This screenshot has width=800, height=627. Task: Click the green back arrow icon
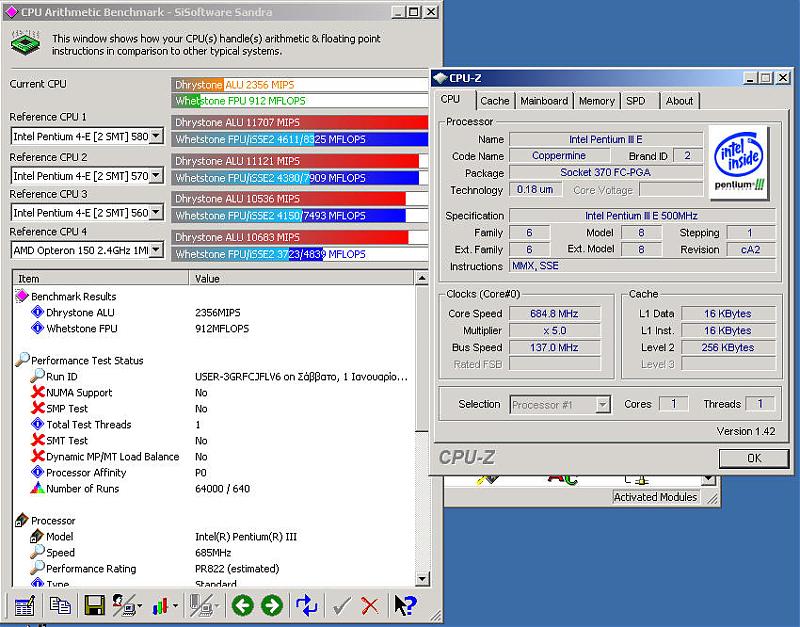click(242, 606)
